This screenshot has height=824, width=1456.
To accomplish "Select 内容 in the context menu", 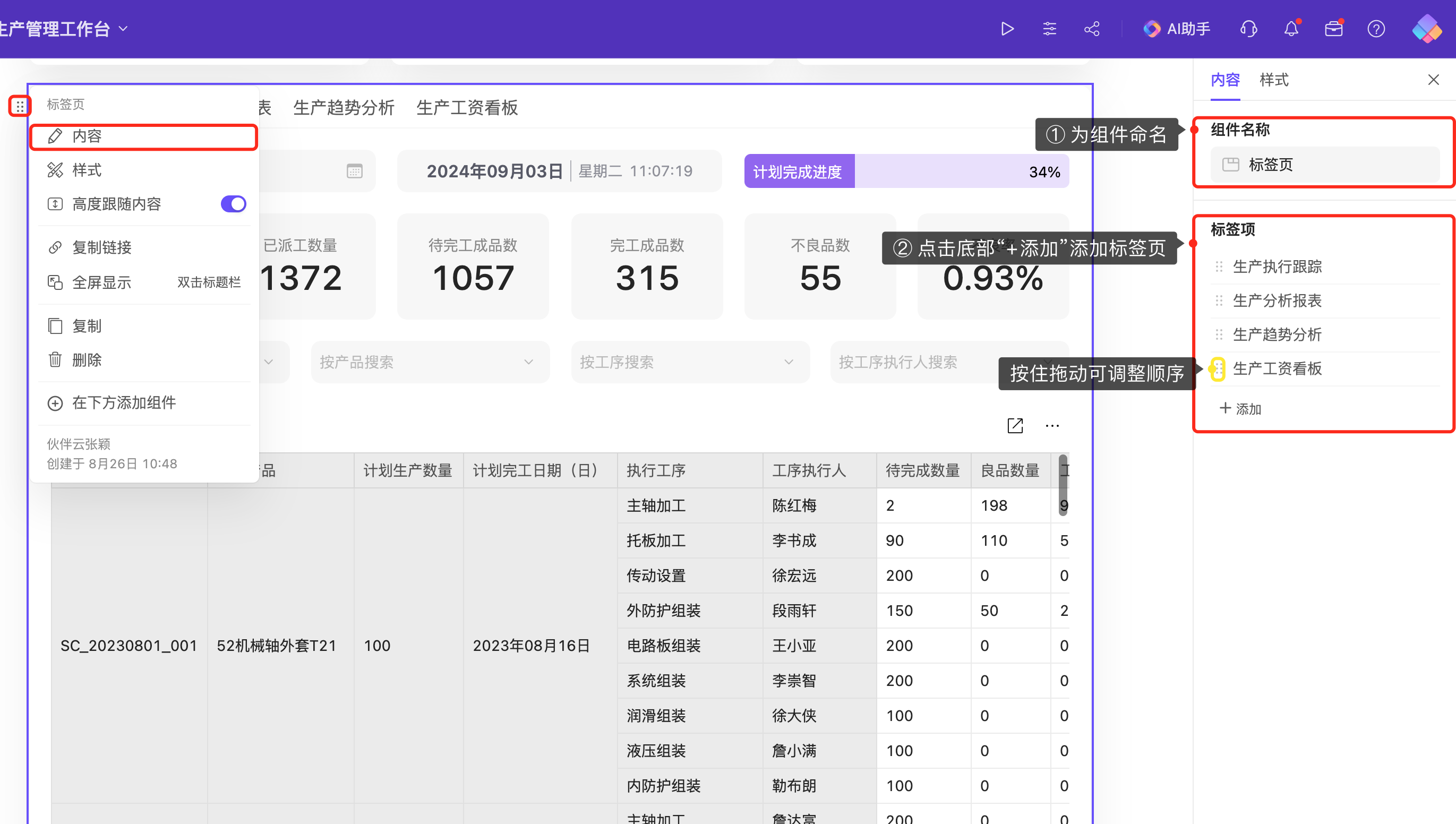I will pyautogui.click(x=144, y=136).
